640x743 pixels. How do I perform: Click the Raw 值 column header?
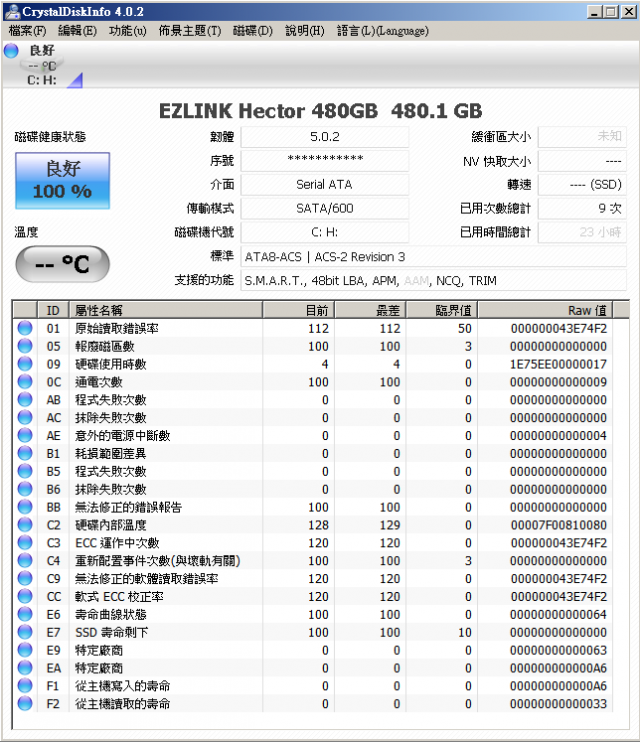(545, 310)
